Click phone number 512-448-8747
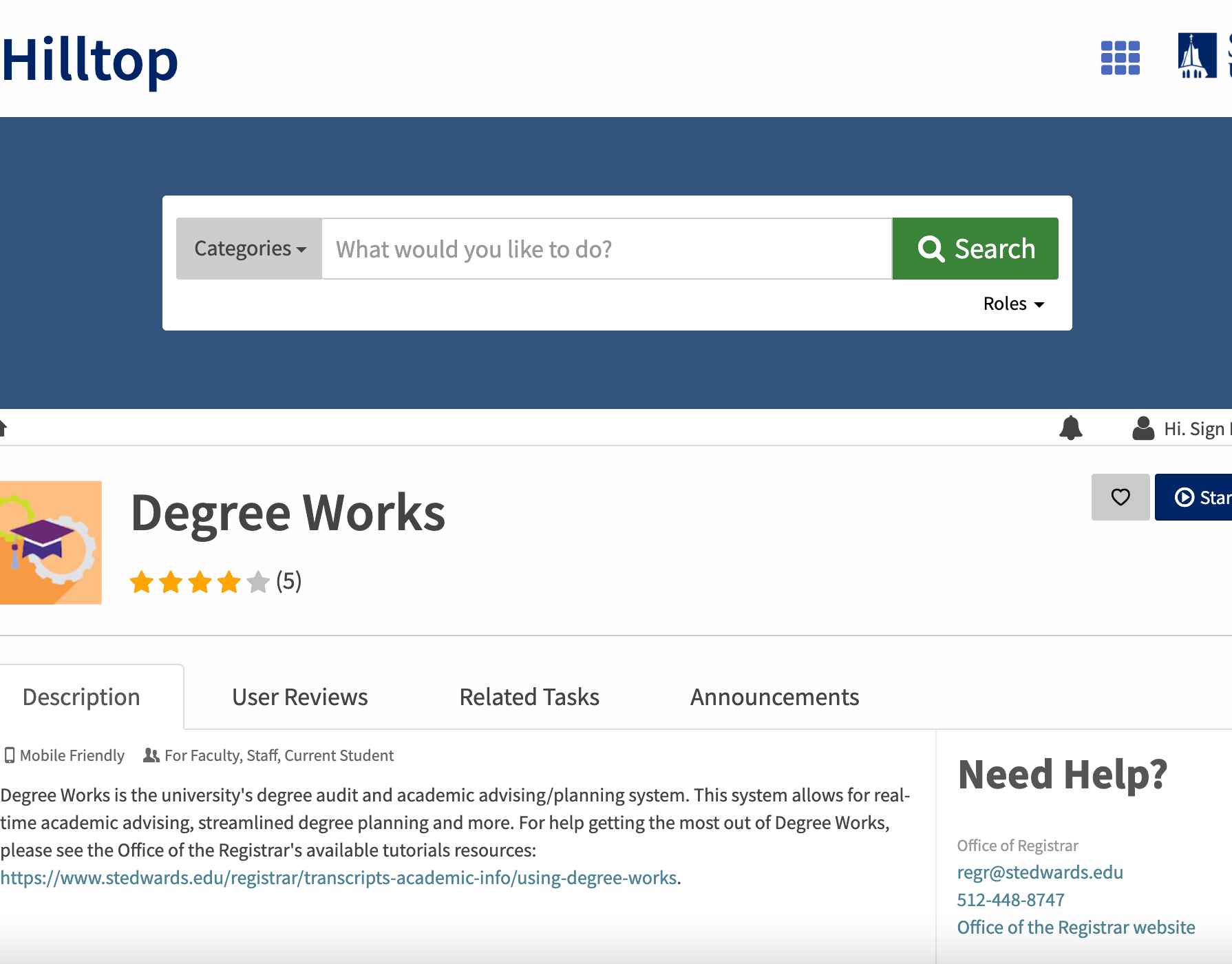 1010,900
